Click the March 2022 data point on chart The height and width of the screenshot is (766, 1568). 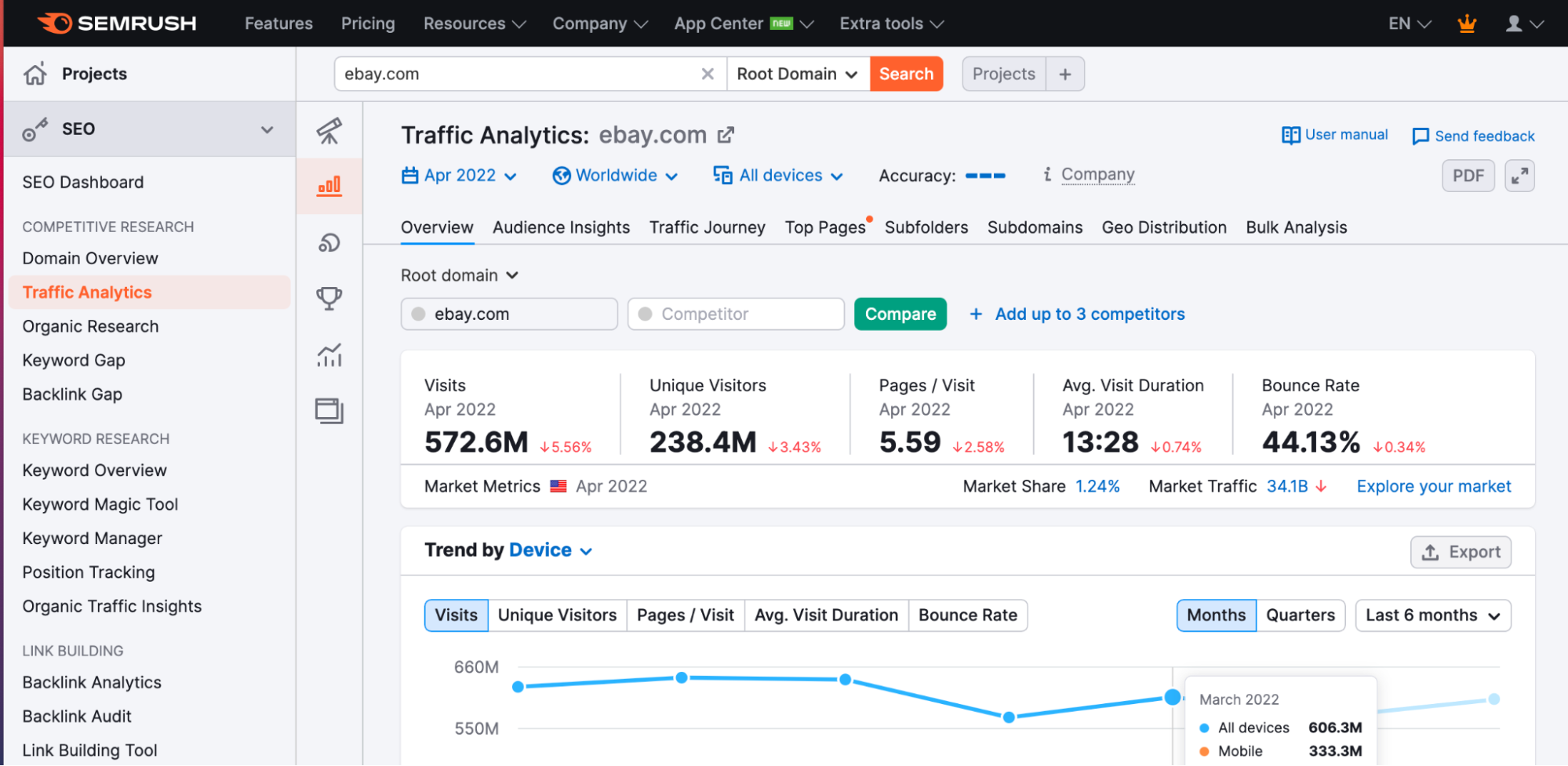1172,697
